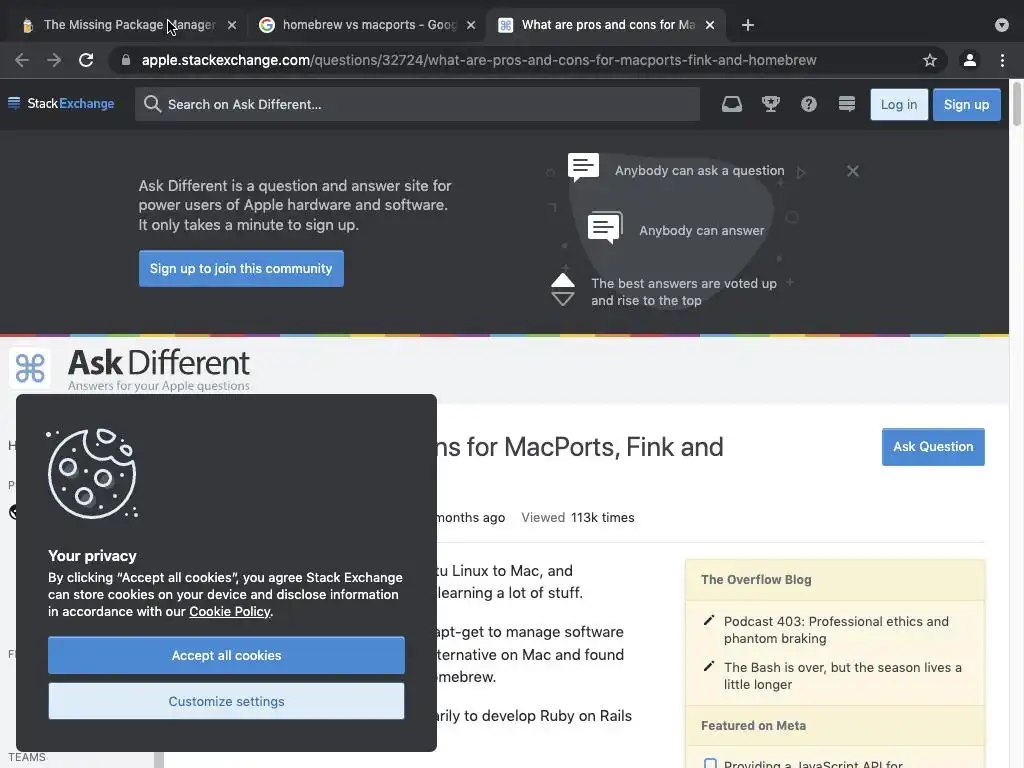Screen dimensions: 1024x768
Task: Open the site switcher stack icon
Action: click(x=846, y=104)
